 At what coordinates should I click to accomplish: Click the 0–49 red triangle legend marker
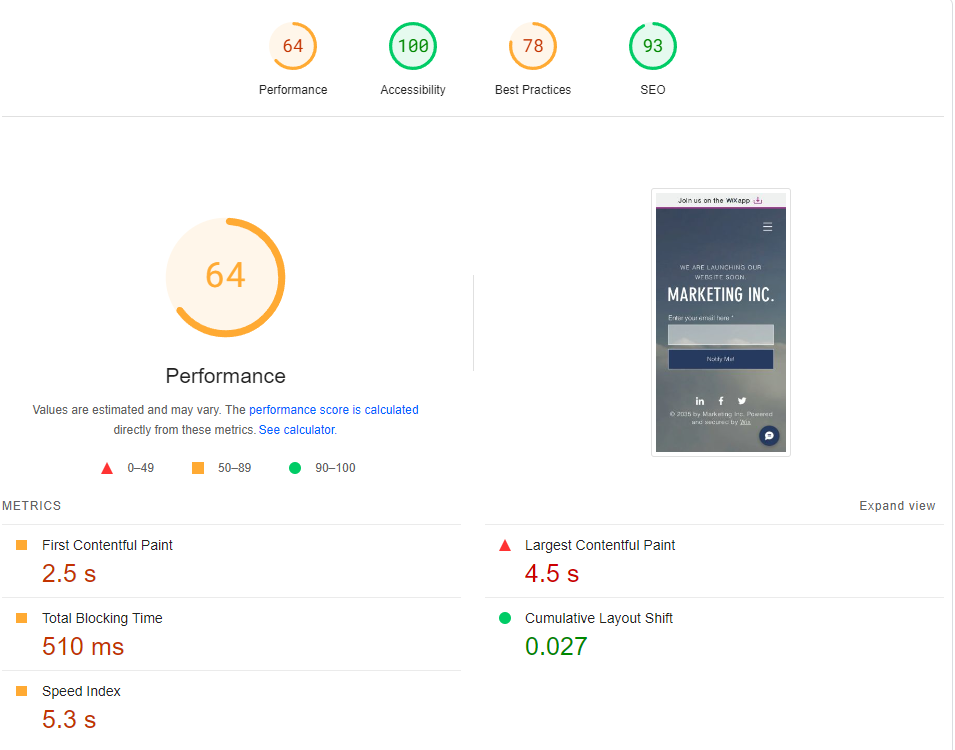point(107,467)
